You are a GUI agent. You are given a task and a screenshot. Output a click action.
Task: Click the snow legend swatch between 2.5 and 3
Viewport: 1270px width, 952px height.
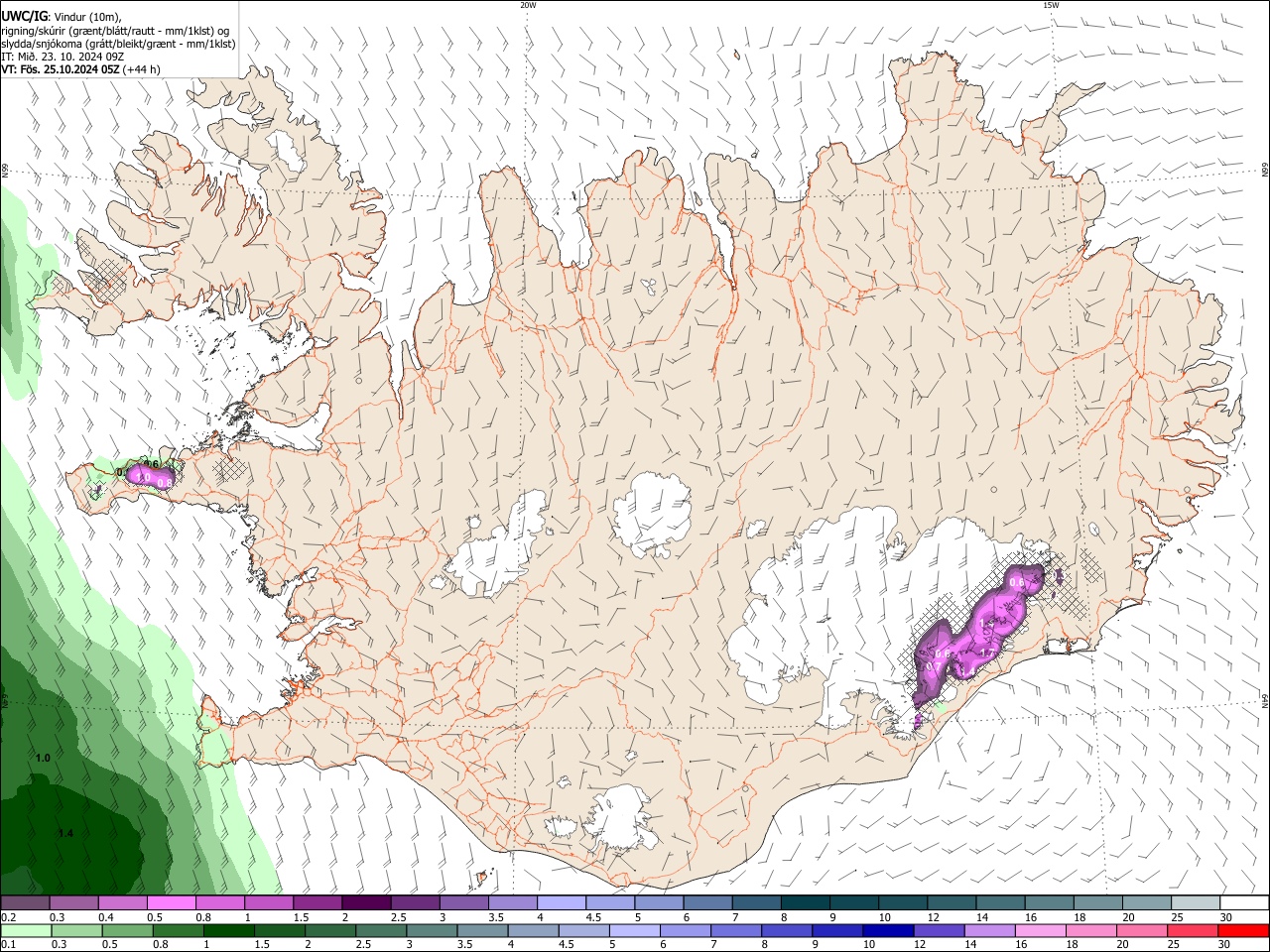point(415,902)
